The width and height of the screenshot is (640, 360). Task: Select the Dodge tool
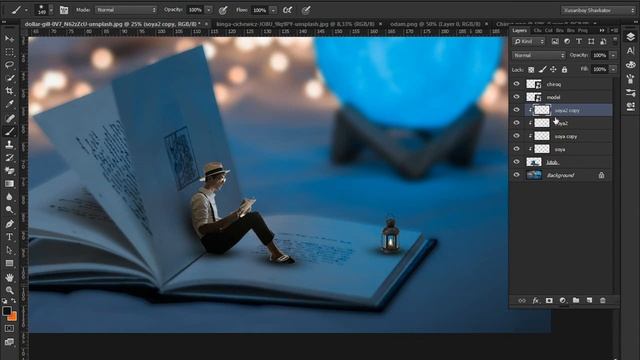click(9, 210)
